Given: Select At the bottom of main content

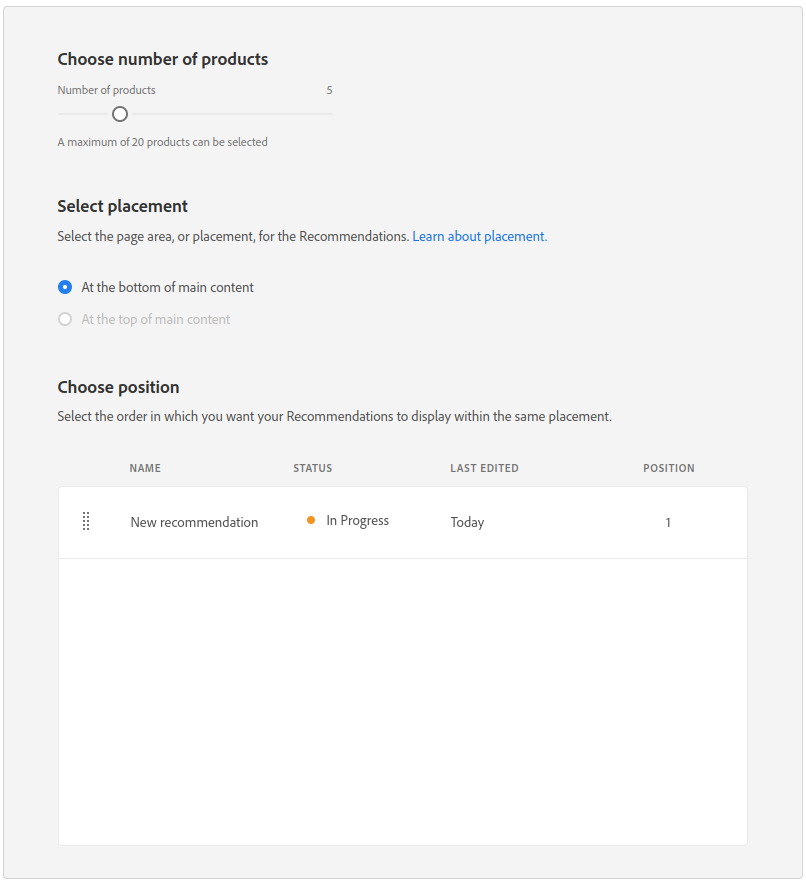Looking at the screenshot, I should pos(65,287).
